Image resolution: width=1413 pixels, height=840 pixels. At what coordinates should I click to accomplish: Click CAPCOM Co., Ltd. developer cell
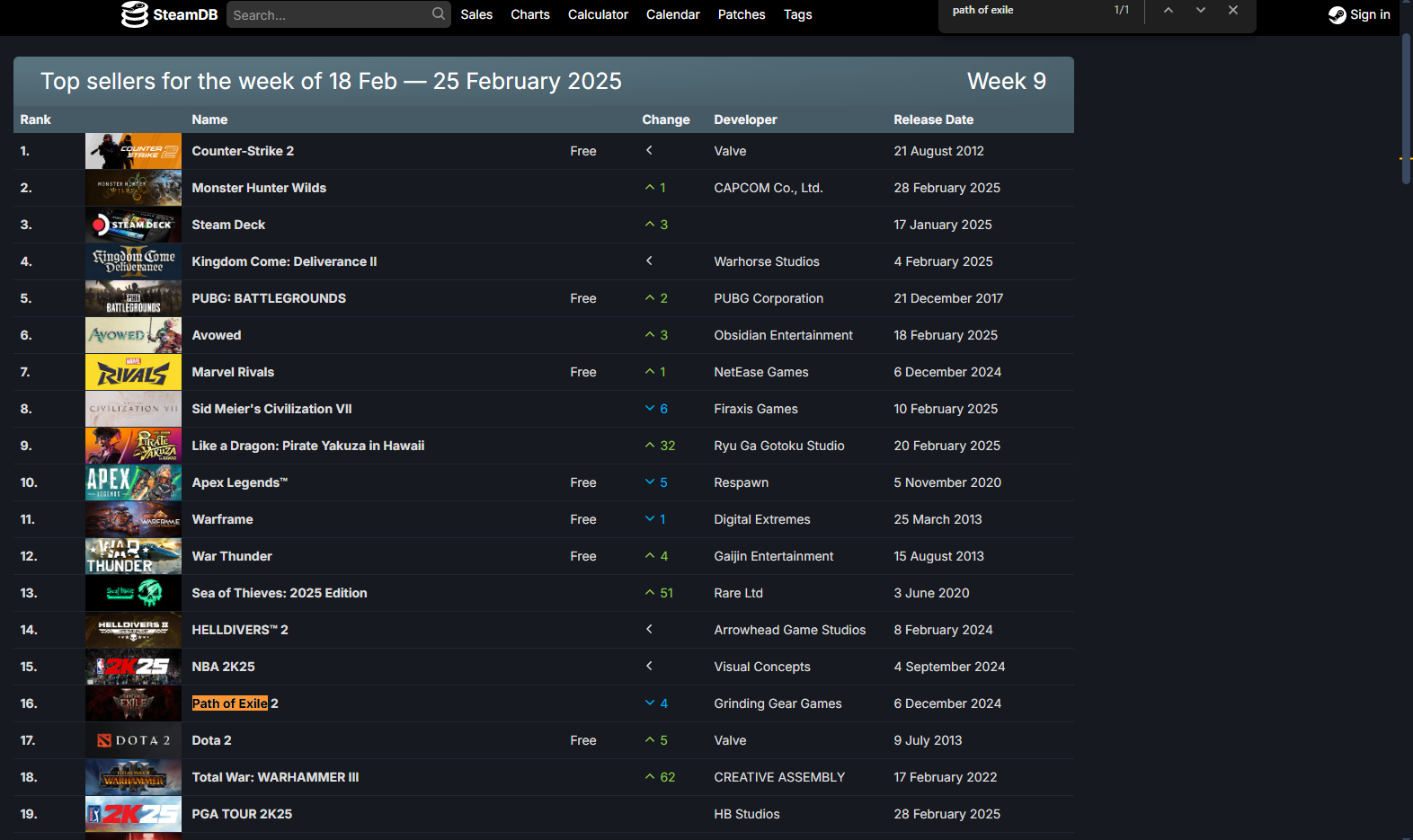click(769, 188)
